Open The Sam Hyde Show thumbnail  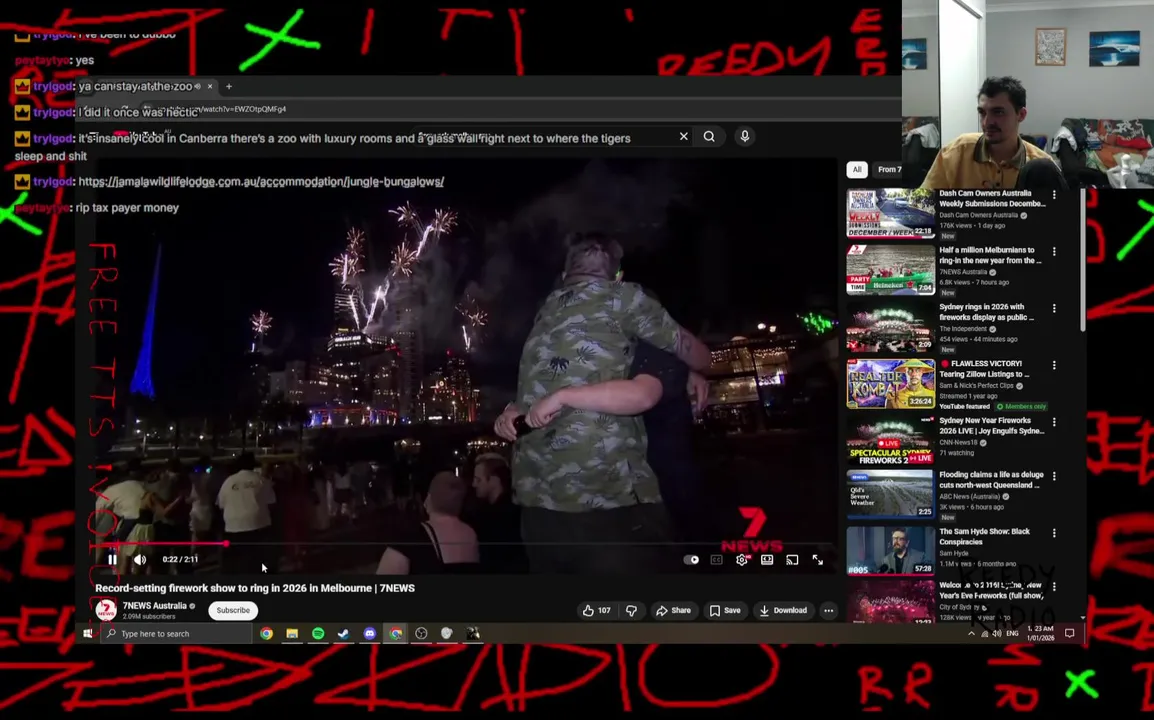click(891, 549)
